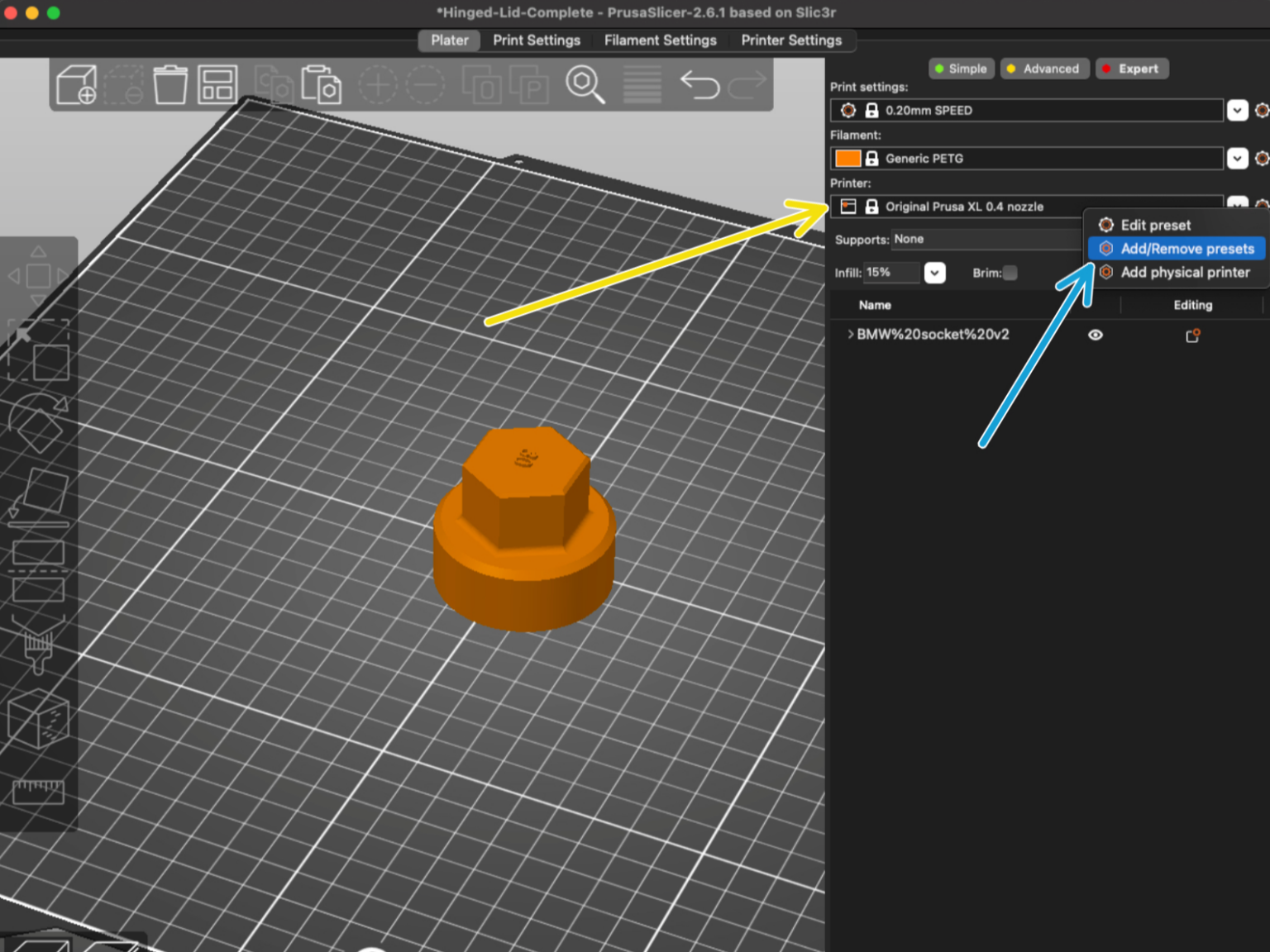Select Expert mode
1270x952 pixels.
tap(1132, 69)
